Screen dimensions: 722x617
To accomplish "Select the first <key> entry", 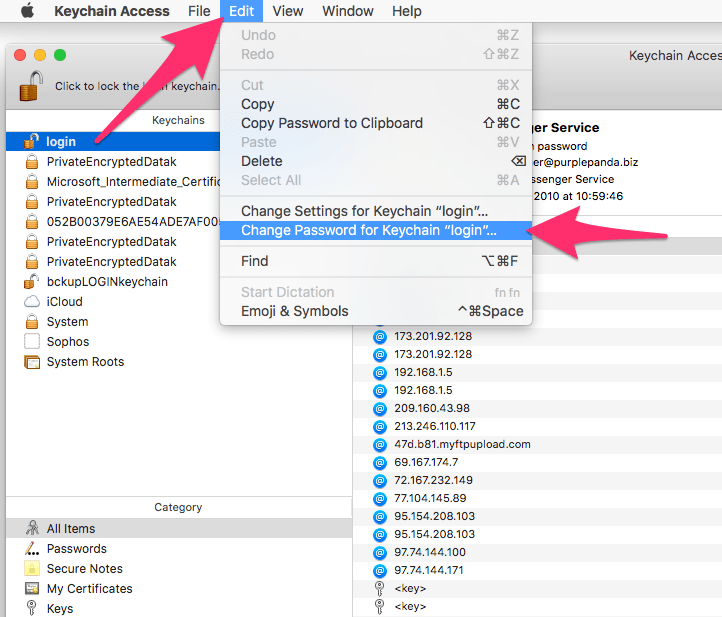I will [x=537, y=588].
